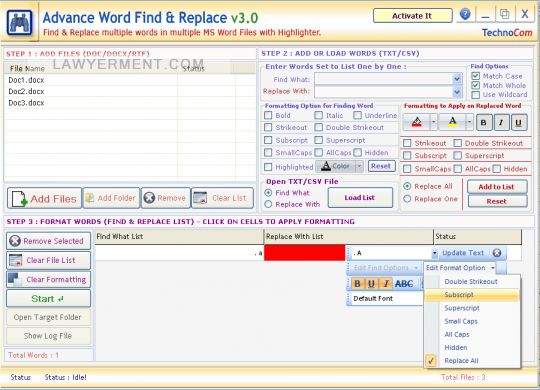The height and width of the screenshot is (390, 540).
Task: Click Clear List icon button
Action: click(222, 198)
